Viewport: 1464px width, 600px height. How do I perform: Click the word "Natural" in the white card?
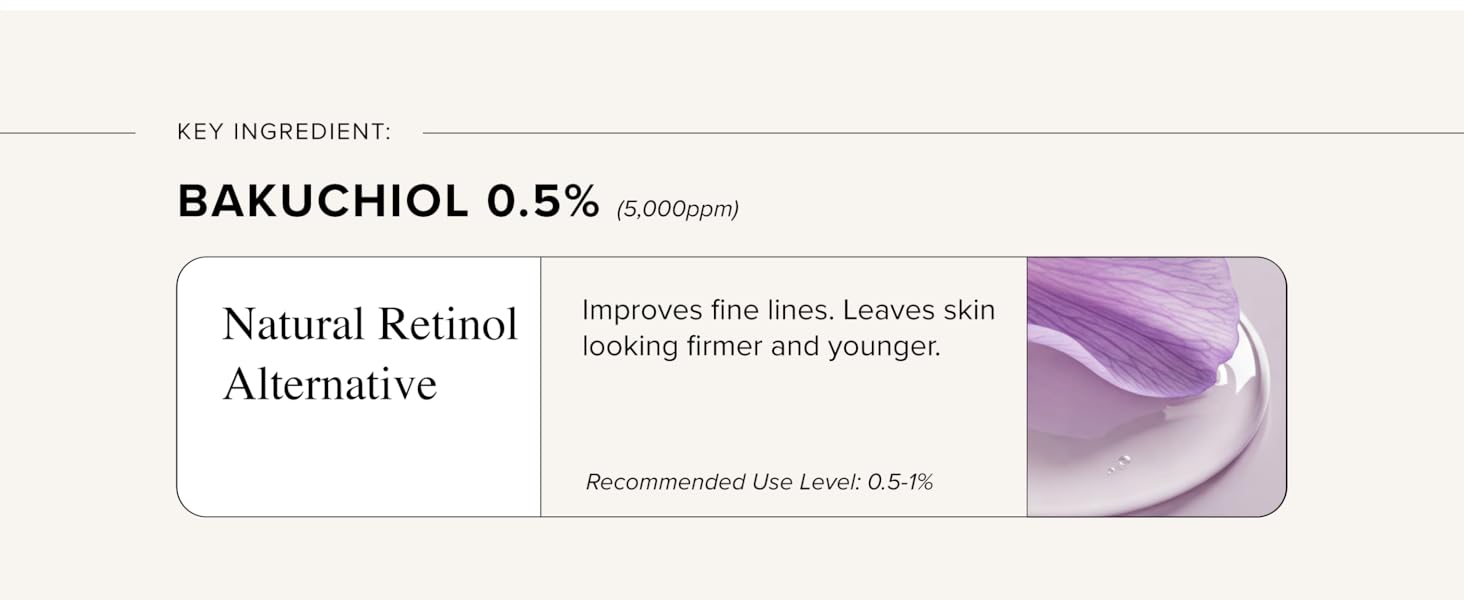pos(292,324)
